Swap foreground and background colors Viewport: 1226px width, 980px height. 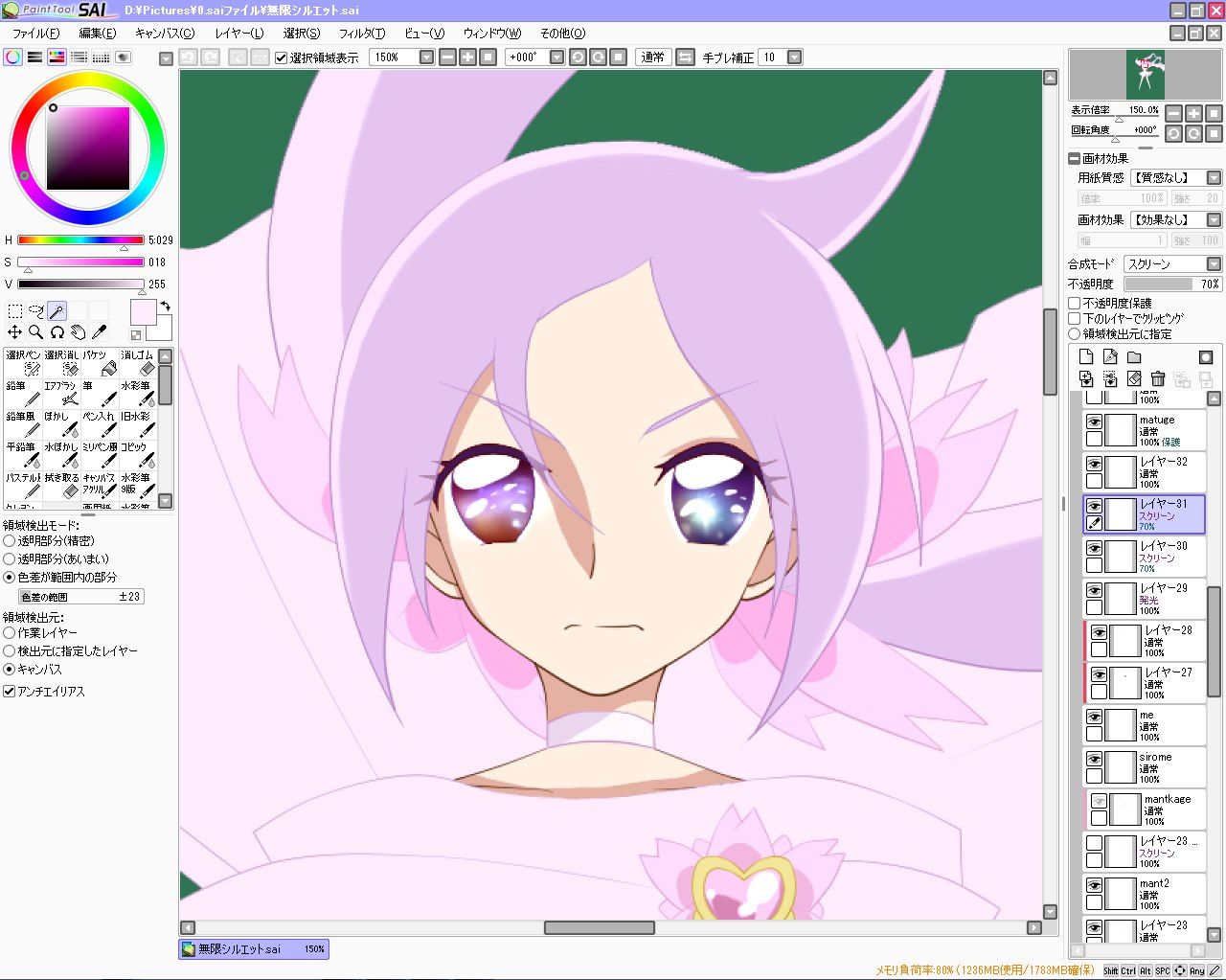click(x=165, y=307)
